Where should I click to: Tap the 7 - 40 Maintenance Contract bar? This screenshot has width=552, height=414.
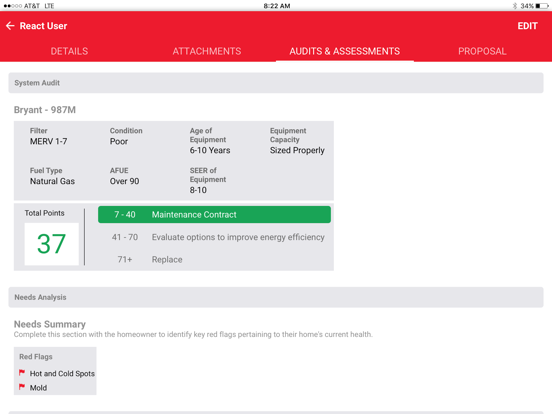click(x=214, y=215)
